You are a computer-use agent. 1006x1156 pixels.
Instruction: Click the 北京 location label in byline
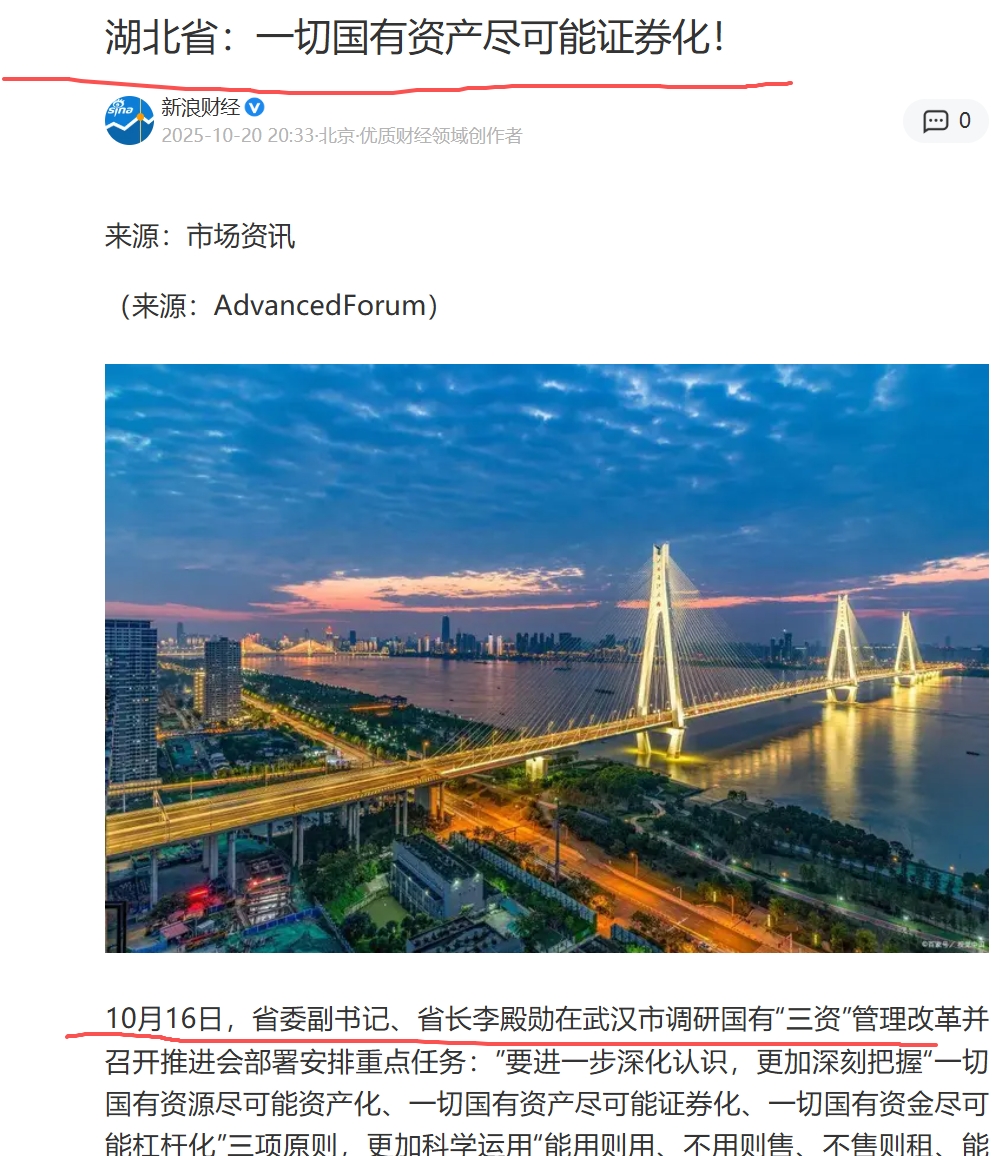pos(336,136)
